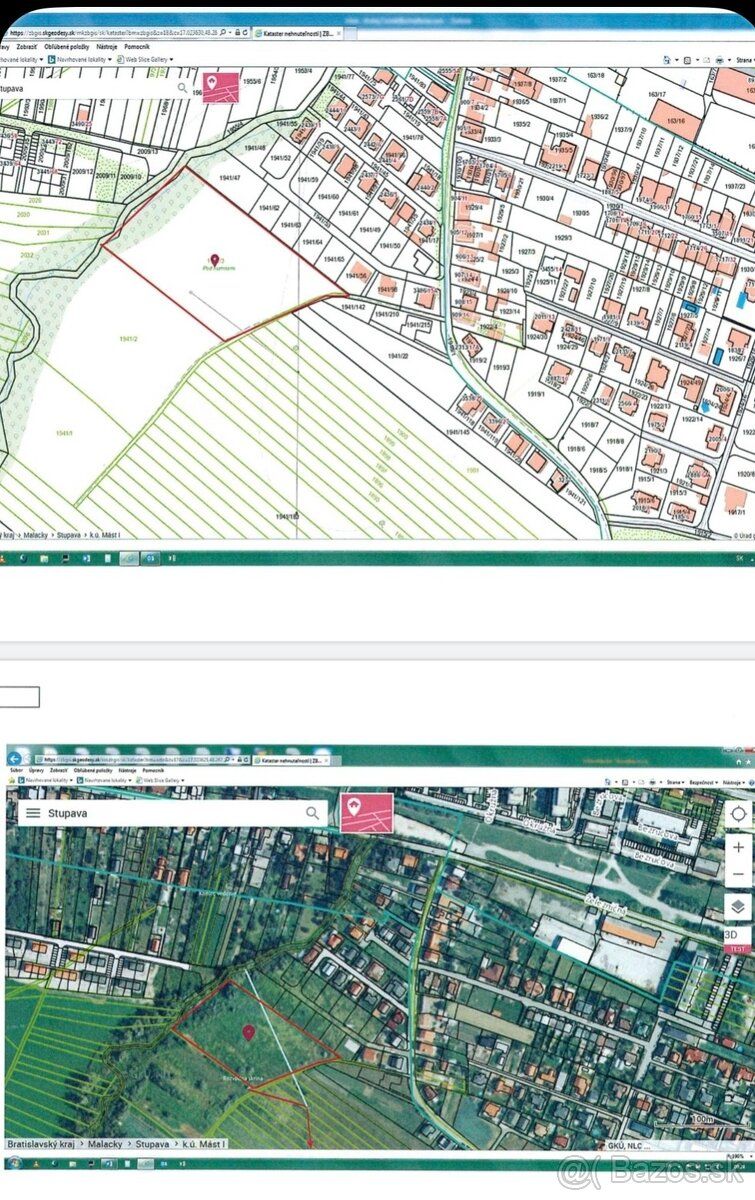Open Pomocník menu in upper browser window
This screenshot has height=1200, width=755.
point(137,47)
